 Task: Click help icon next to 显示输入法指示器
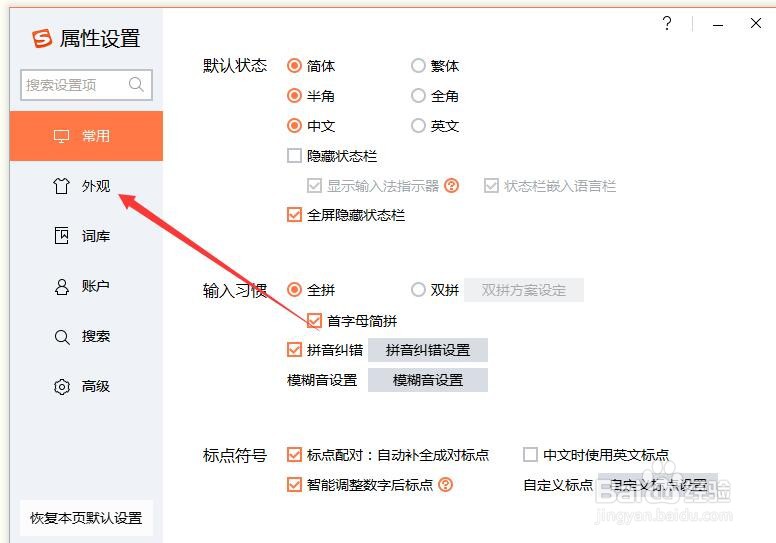point(451,186)
